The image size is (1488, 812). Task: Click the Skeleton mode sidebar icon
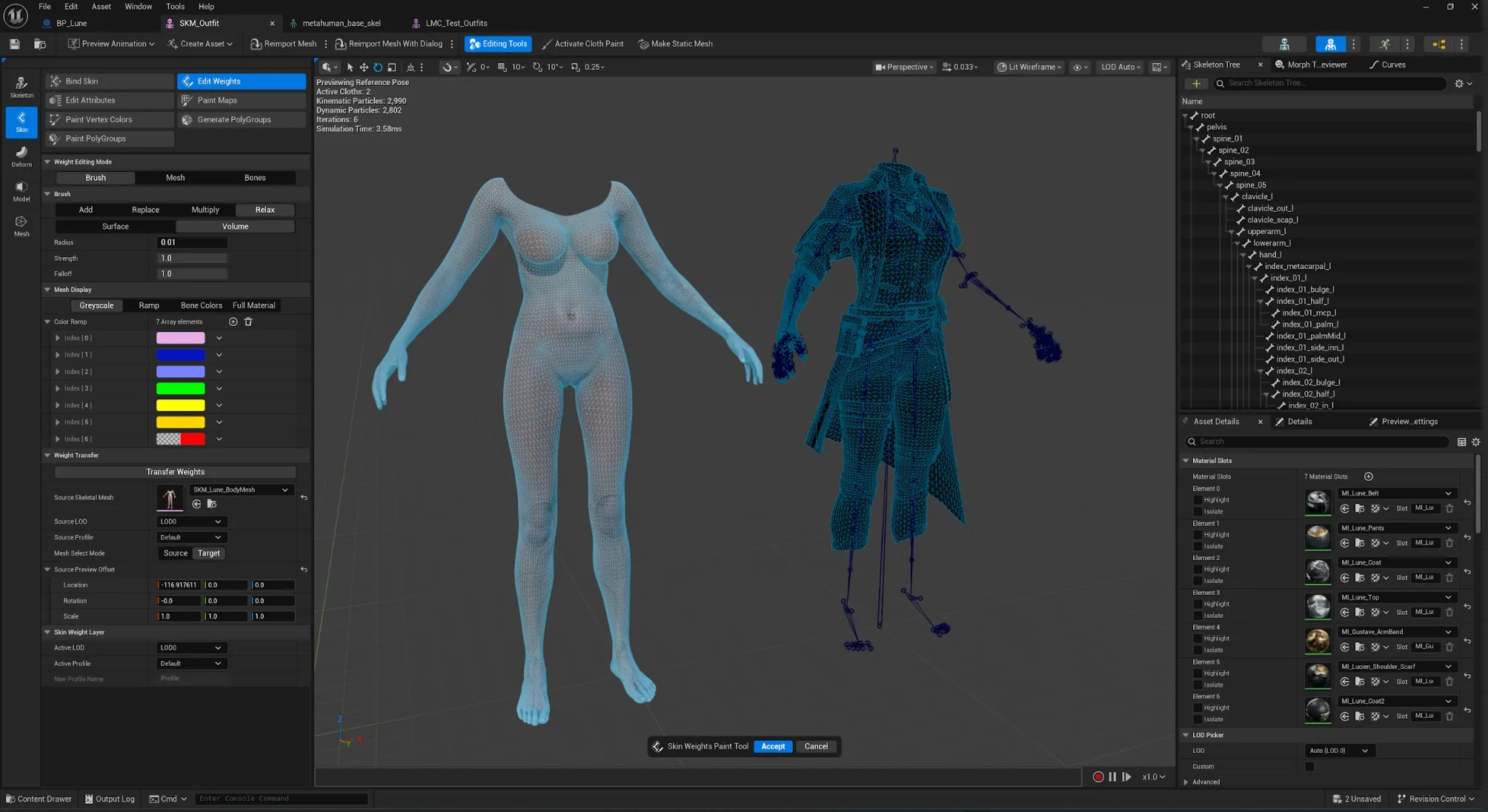click(x=21, y=87)
